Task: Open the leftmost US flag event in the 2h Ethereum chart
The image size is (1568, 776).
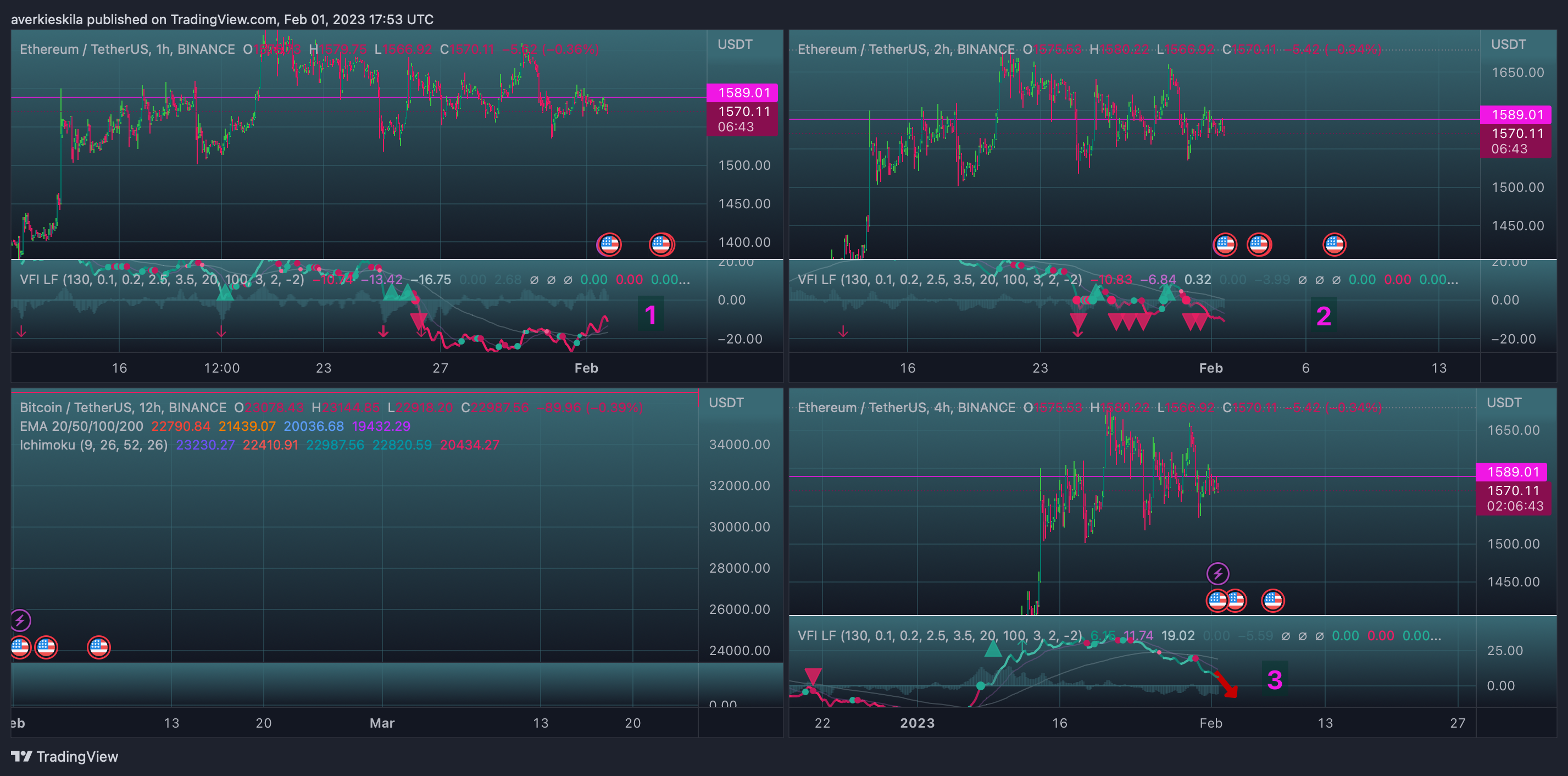Action: (1225, 245)
